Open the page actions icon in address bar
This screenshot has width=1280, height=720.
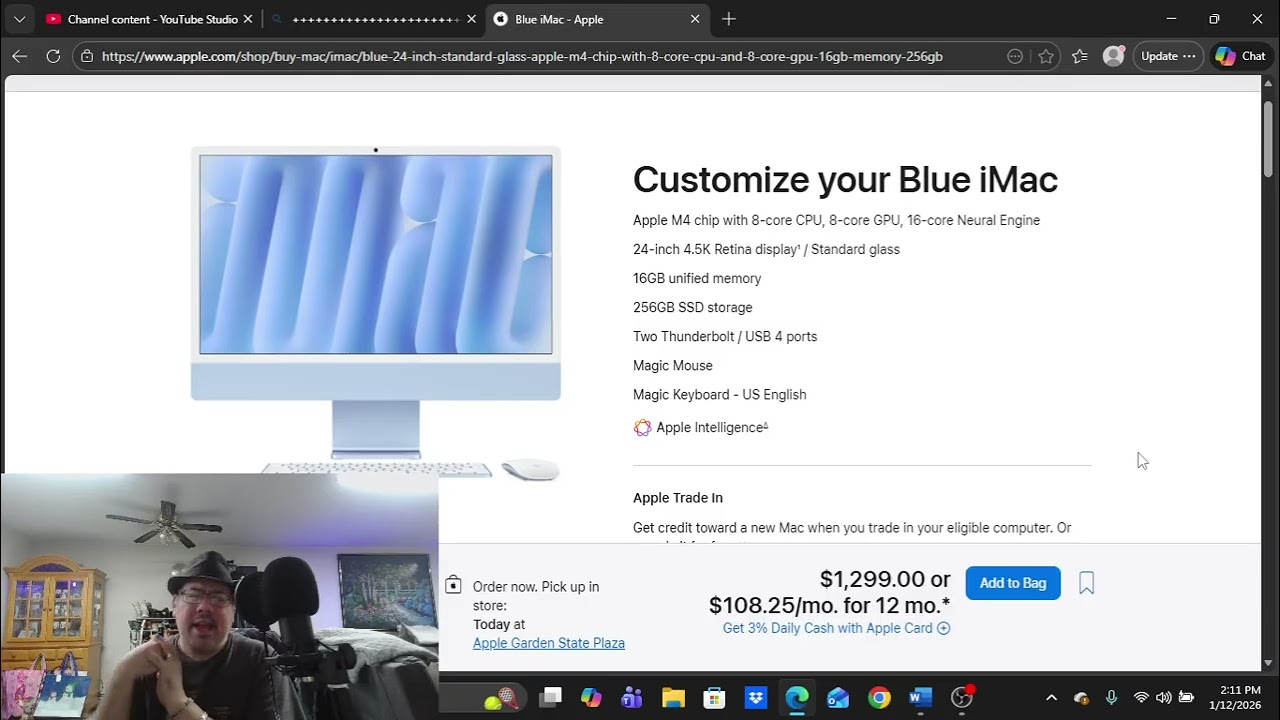pyautogui.click(x=1015, y=56)
